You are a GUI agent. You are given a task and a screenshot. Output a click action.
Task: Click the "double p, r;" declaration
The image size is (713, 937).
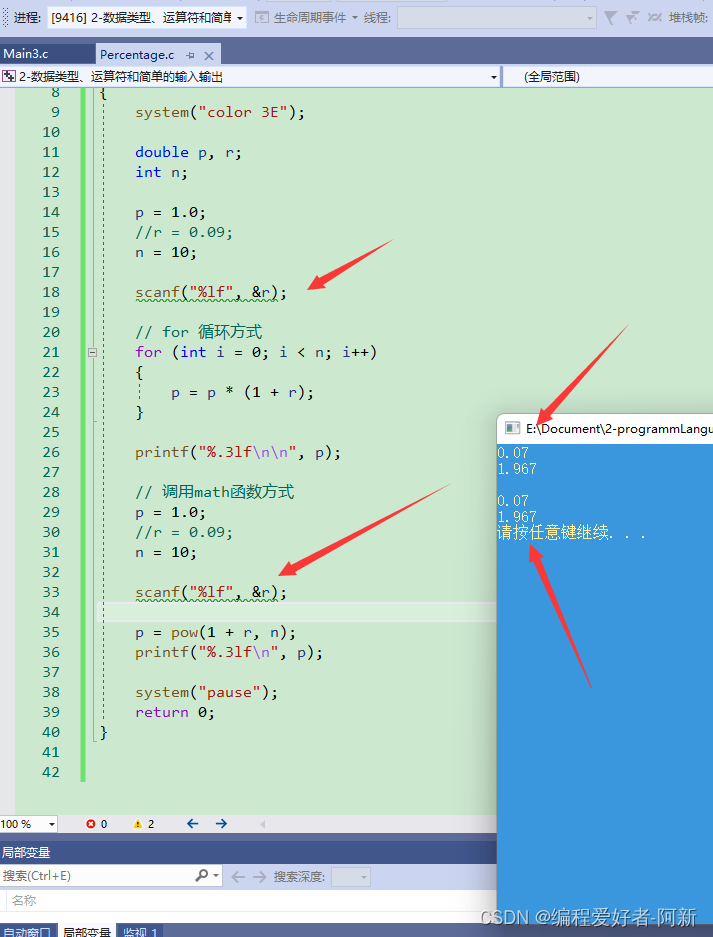pos(188,152)
